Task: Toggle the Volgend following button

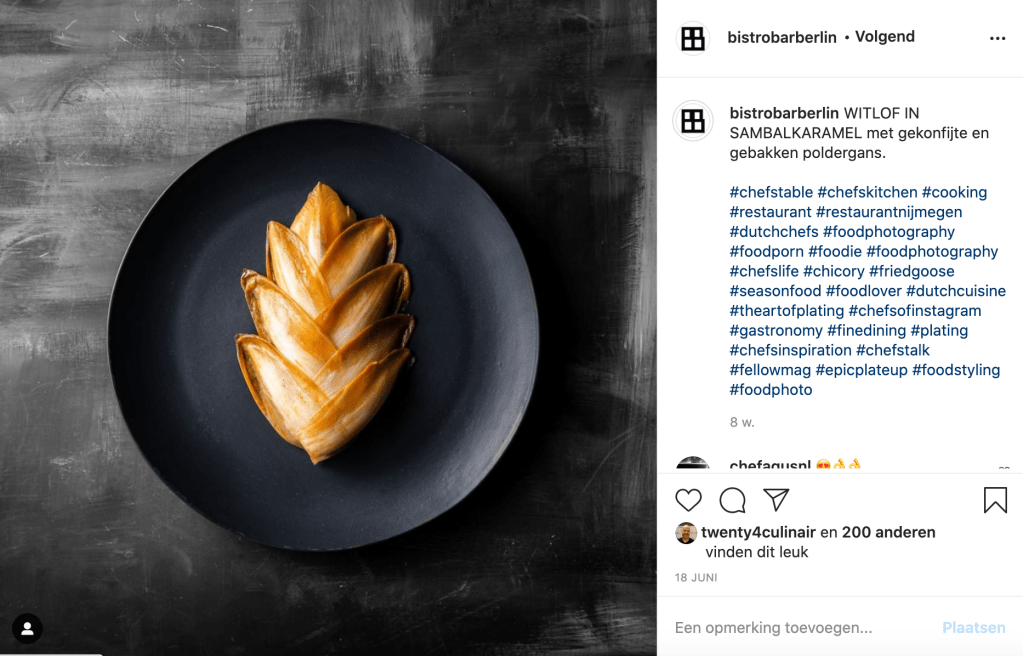Action: tap(885, 37)
